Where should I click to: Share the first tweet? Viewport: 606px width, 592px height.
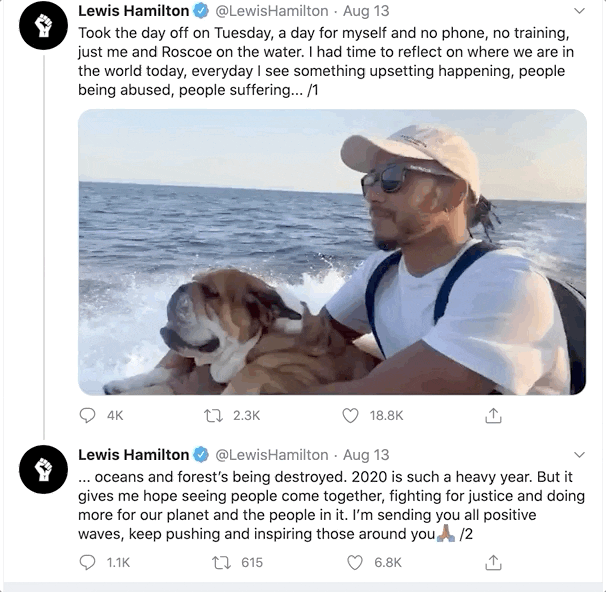point(492,415)
